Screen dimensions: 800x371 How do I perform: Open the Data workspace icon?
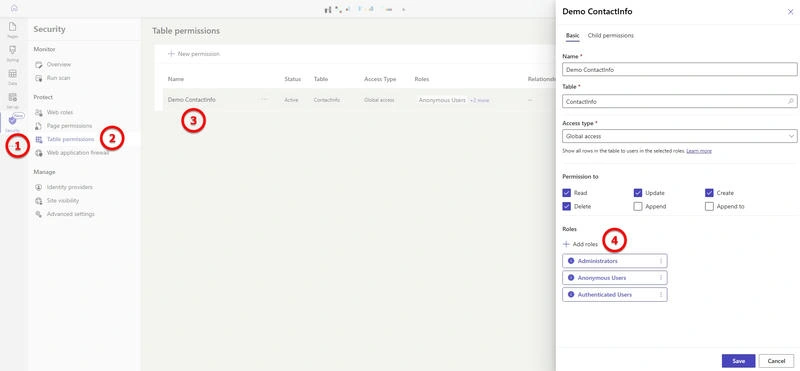coord(13,73)
